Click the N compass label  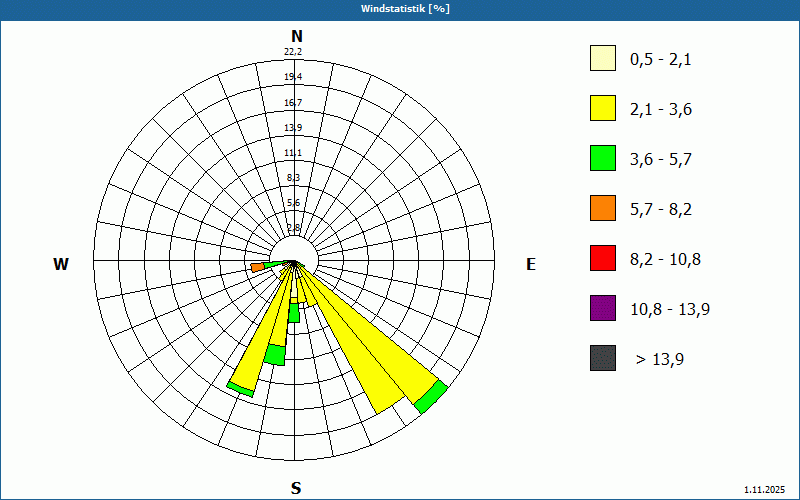[x=296, y=36]
